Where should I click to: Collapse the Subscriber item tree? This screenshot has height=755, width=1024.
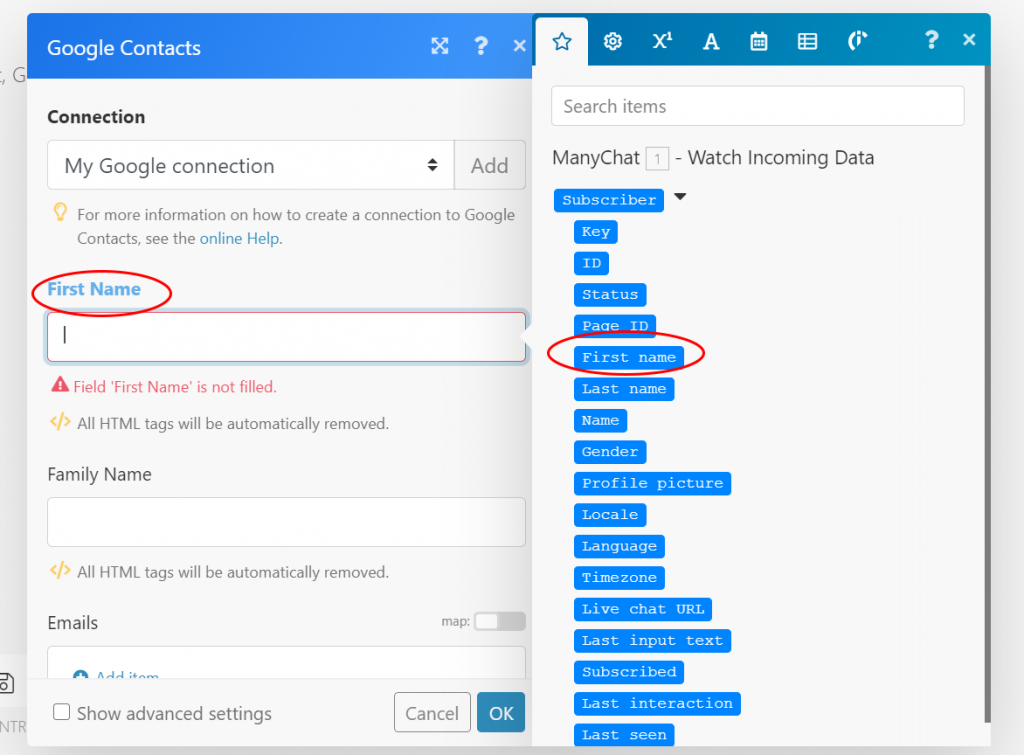click(680, 197)
